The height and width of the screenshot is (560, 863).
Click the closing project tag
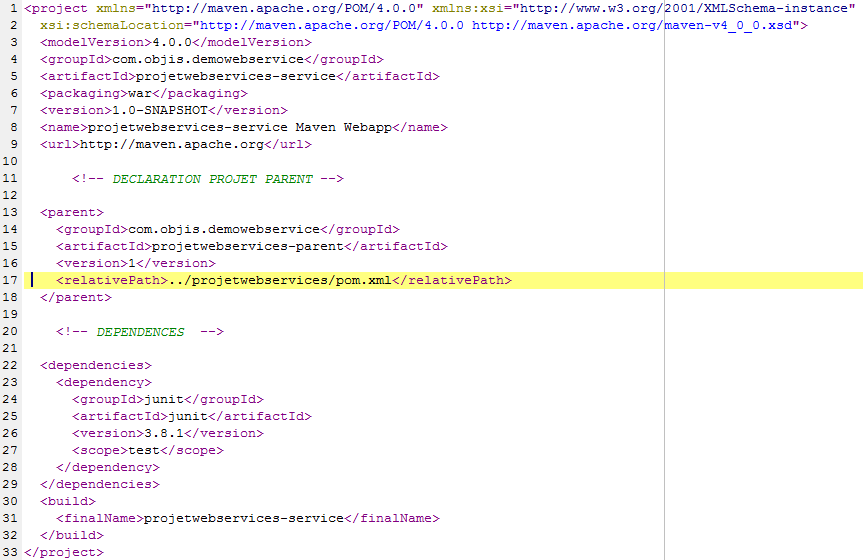64,552
